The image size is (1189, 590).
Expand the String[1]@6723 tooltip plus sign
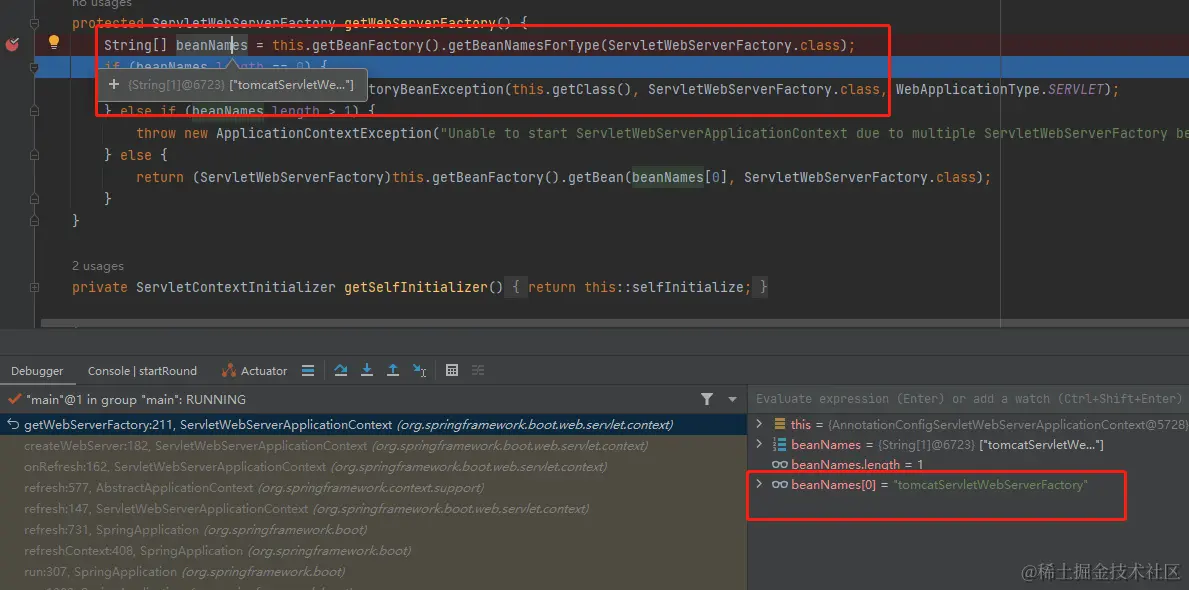[x=114, y=85]
